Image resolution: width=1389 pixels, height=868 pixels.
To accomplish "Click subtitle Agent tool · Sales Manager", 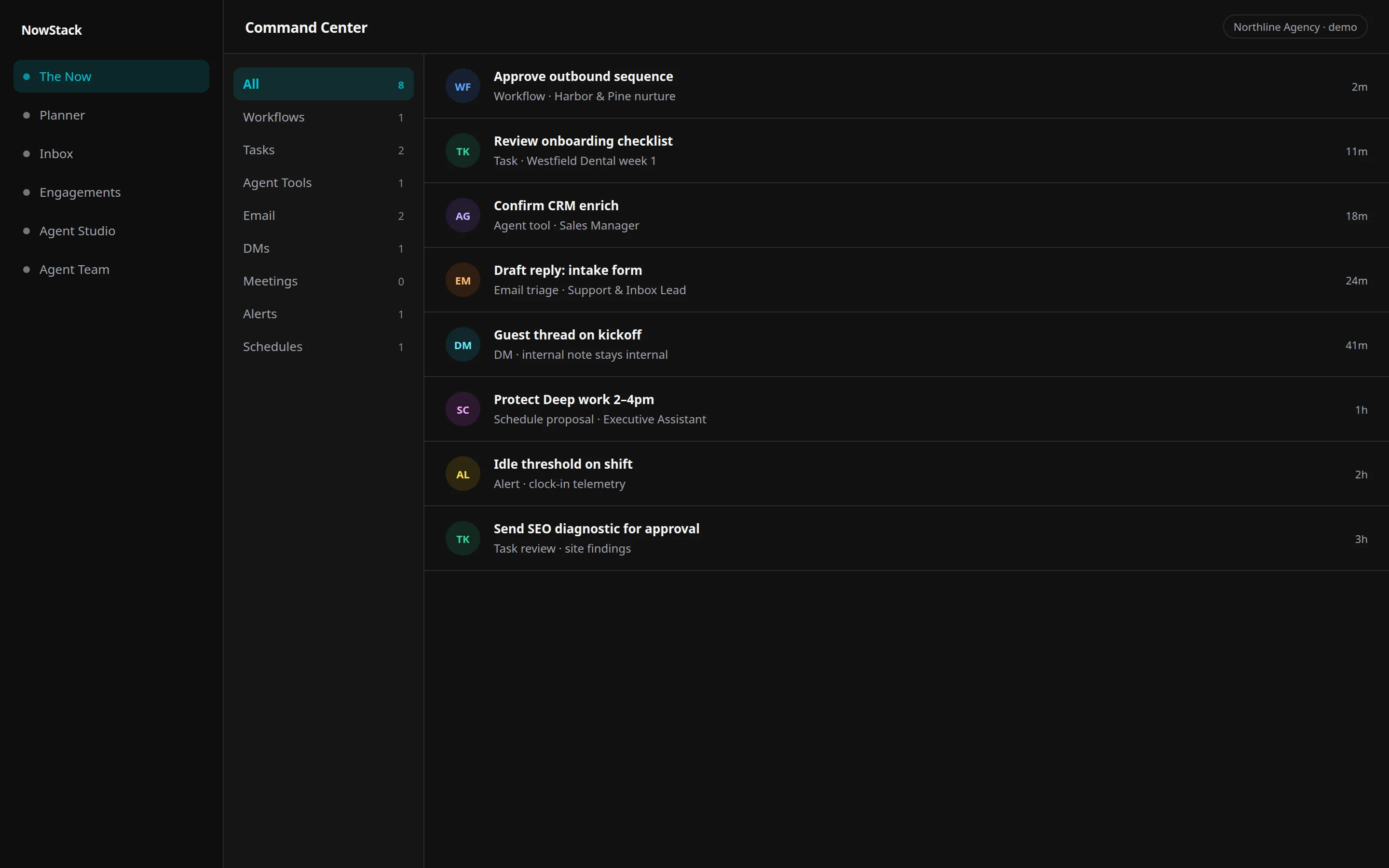I will [x=566, y=225].
